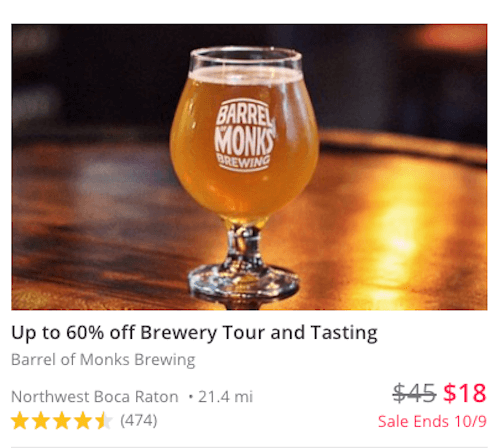The width and height of the screenshot is (500, 448).
Task: Select the second gold rating star
Action: tap(41, 421)
